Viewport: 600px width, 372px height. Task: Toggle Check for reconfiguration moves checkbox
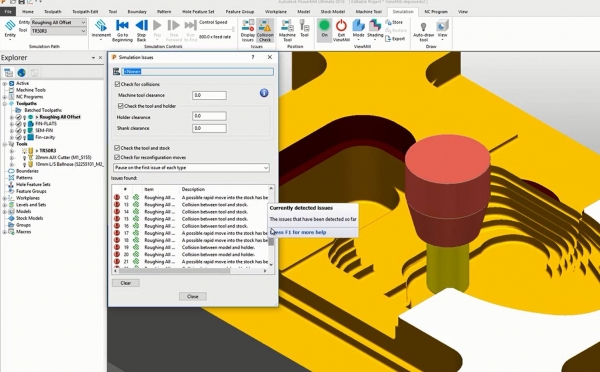117,157
